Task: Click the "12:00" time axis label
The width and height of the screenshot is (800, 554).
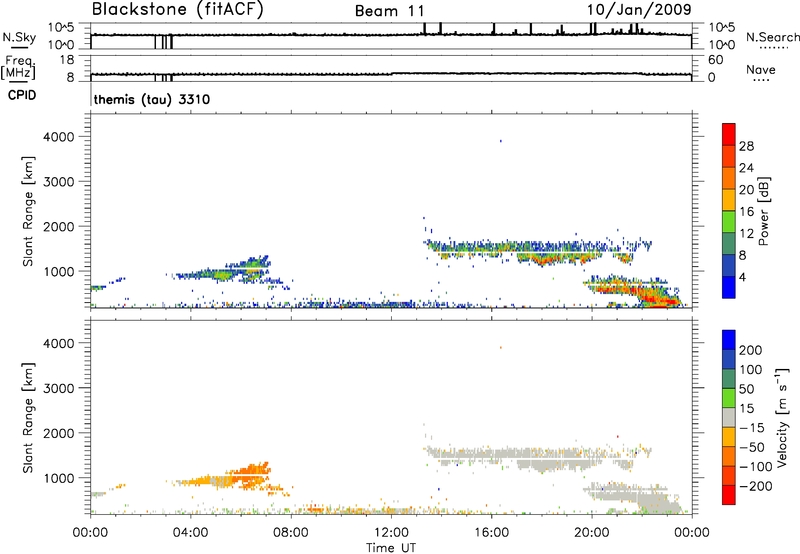Action: (x=391, y=533)
